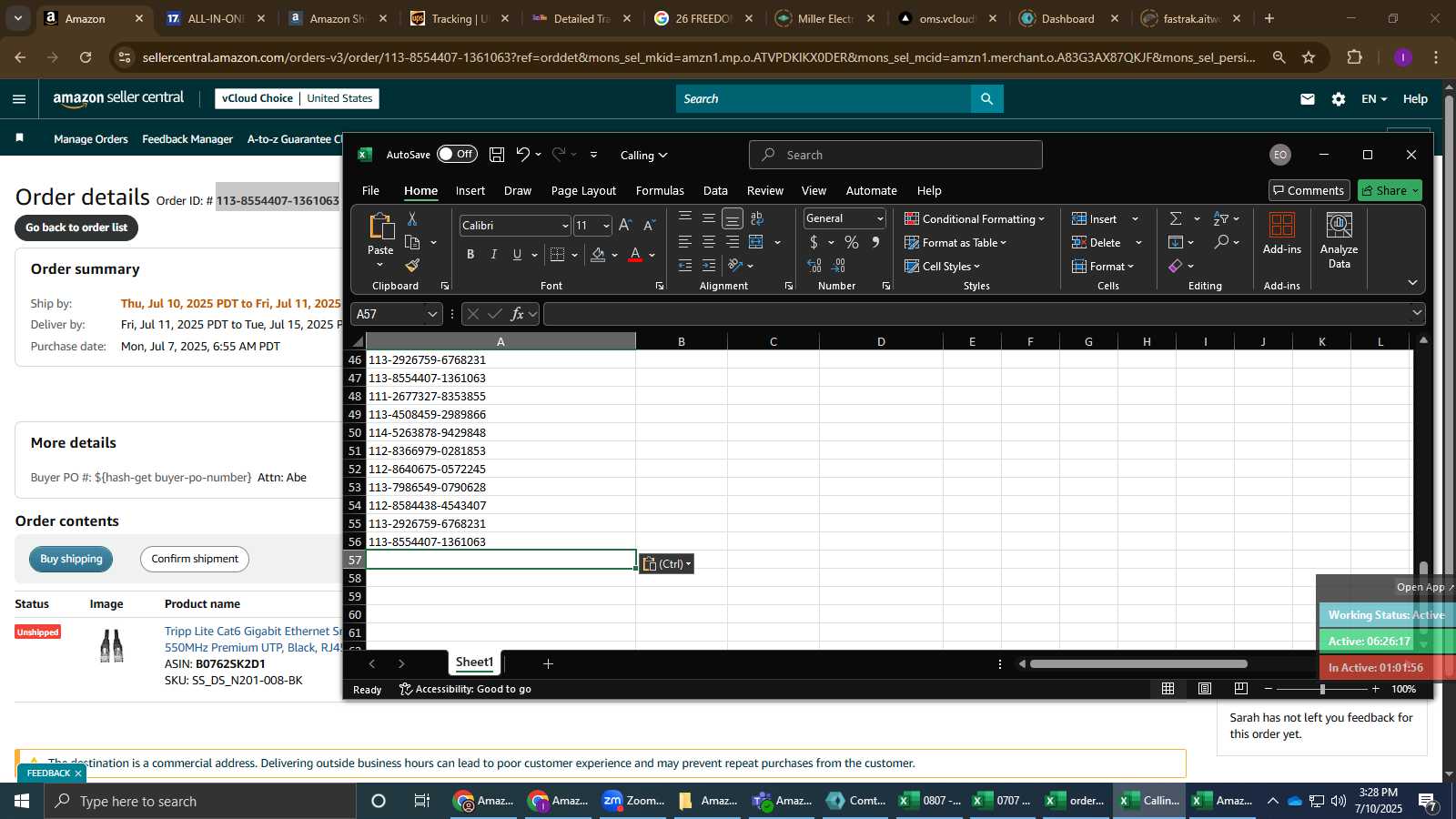Click the Paste clipboard icon
Image resolution: width=1456 pixels, height=819 pixels.
(x=380, y=226)
